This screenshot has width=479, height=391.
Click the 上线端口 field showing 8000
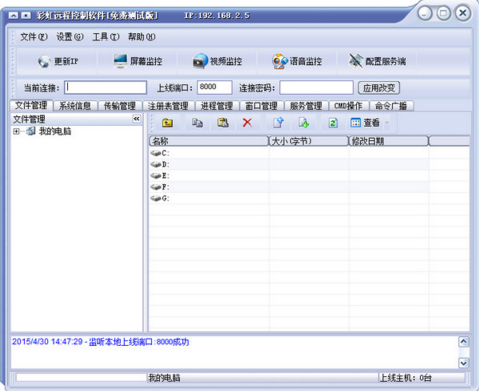tap(214, 87)
